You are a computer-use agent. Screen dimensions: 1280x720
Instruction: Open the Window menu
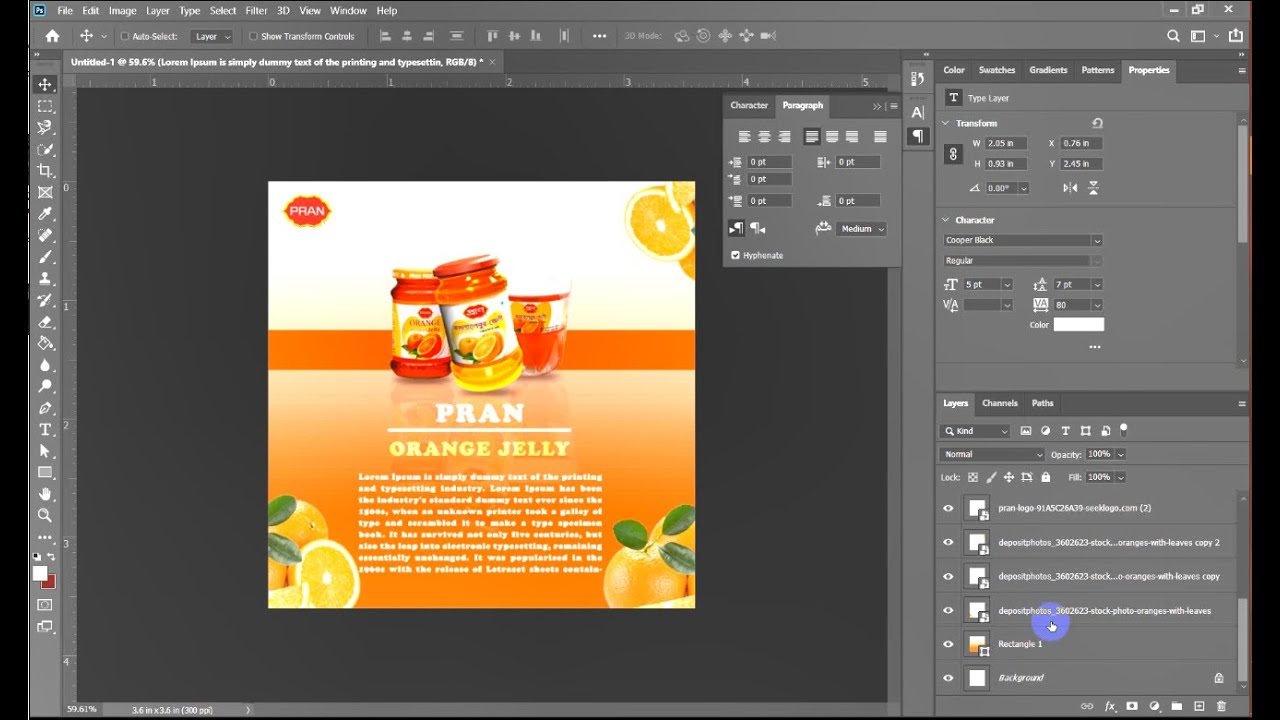coord(348,10)
